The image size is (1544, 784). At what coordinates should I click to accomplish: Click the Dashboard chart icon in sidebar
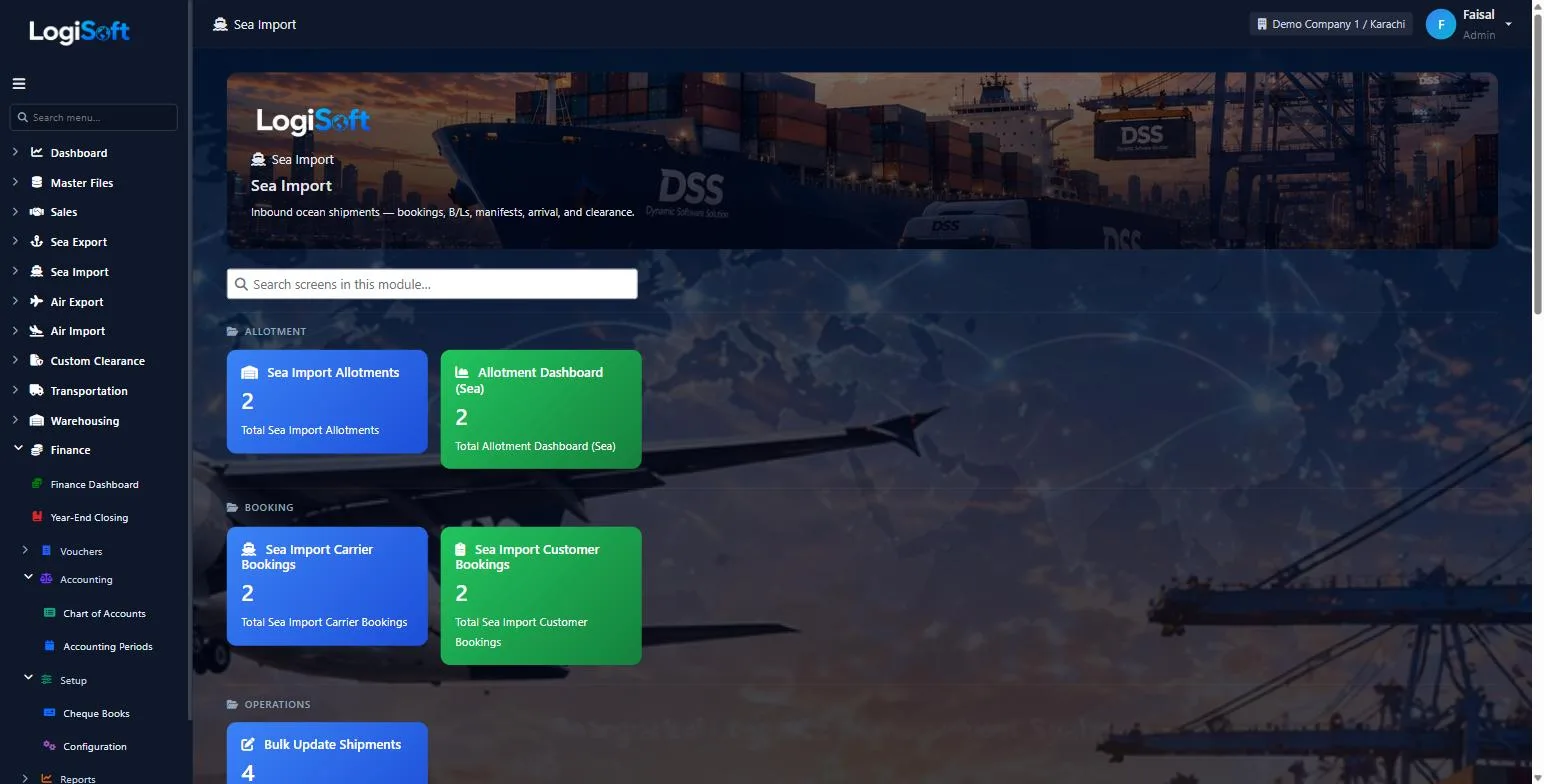[37, 153]
